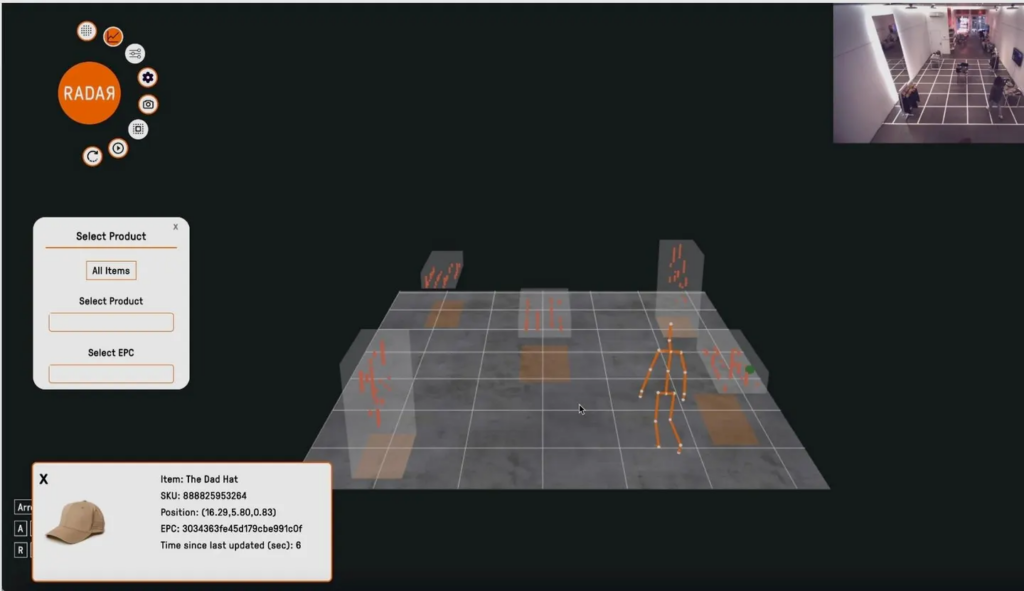Open the filter sliders icon
The width and height of the screenshot is (1024, 591).
tap(135, 53)
